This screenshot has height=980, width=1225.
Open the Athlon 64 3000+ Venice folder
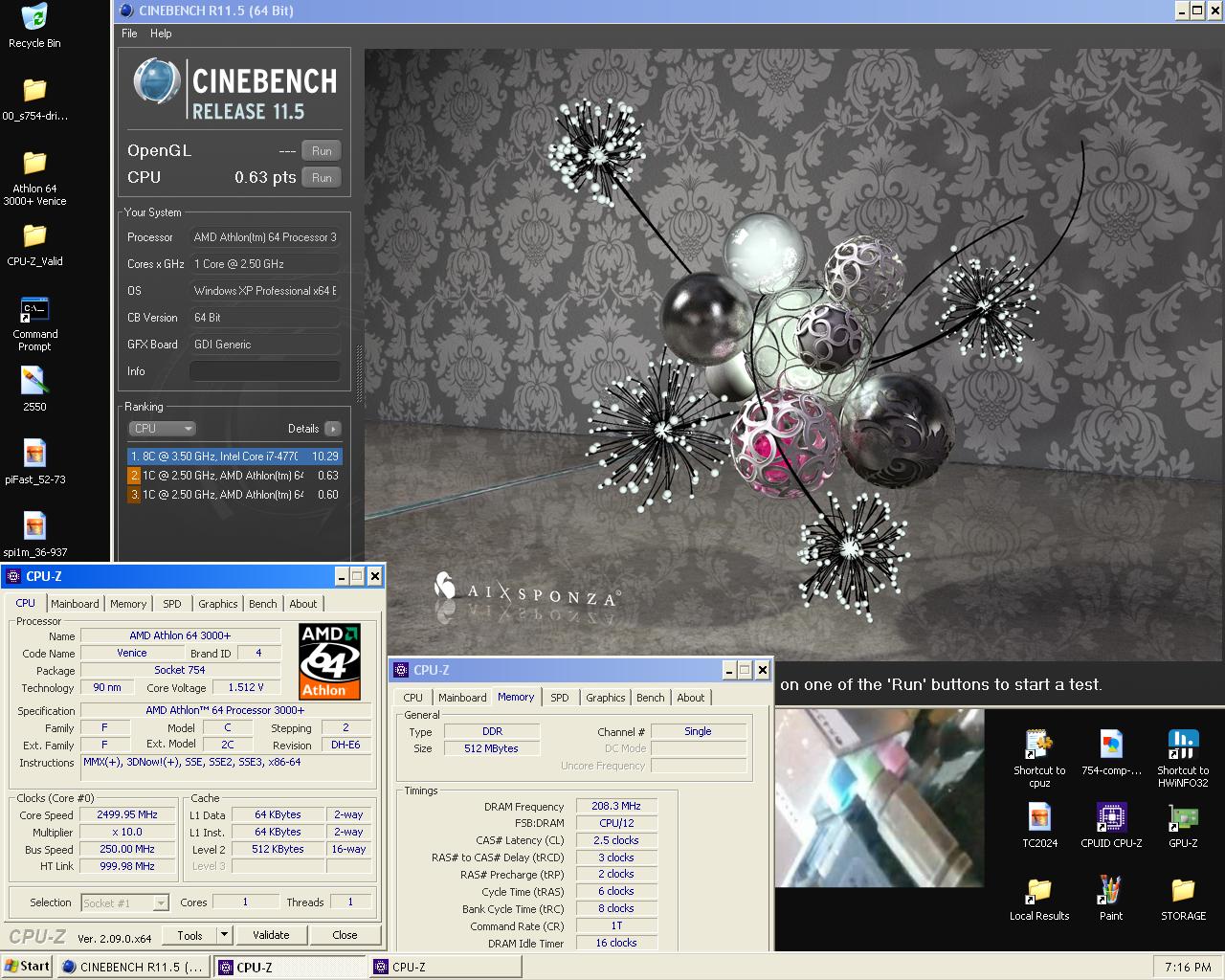coord(34,163)
